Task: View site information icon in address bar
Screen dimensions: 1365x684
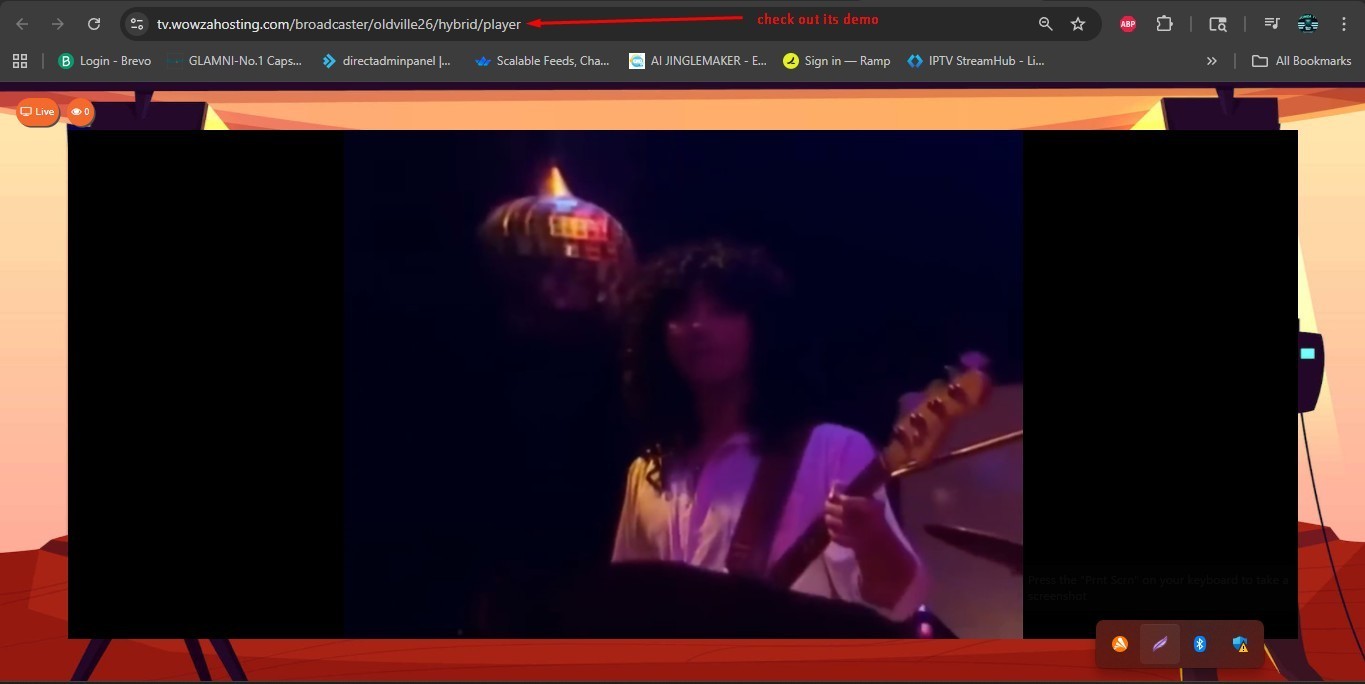Action: click(137, 24)
